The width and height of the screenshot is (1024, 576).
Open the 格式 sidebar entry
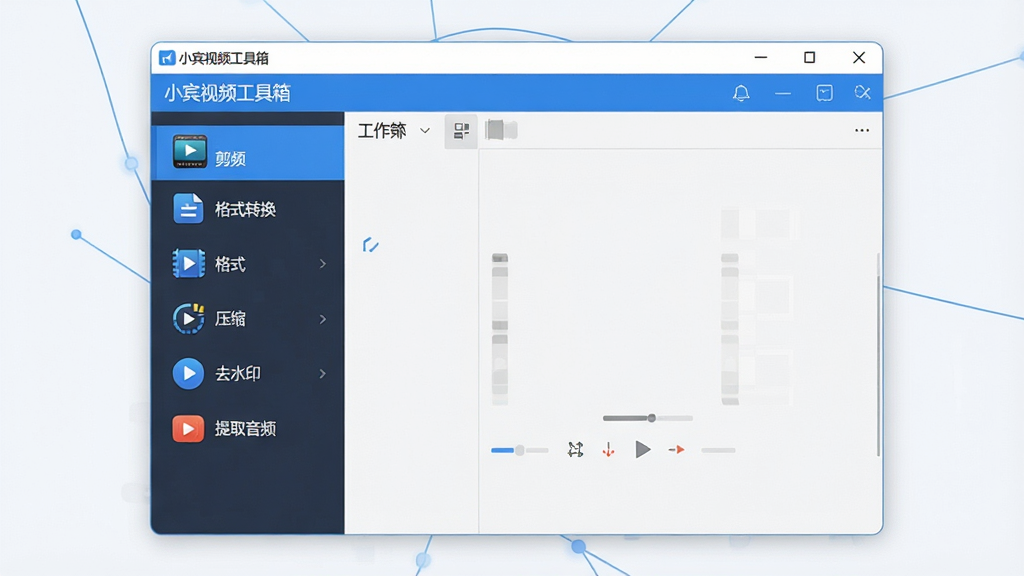[x=248, y=264]
